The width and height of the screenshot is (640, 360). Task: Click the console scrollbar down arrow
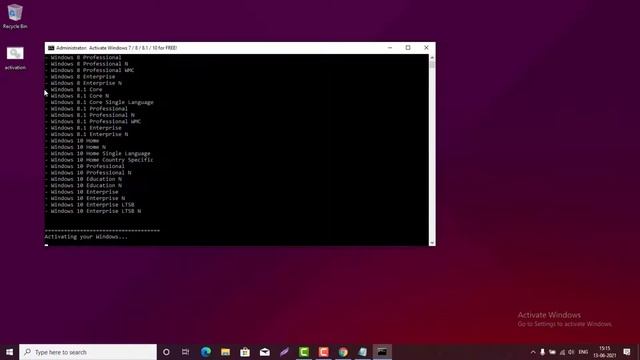432,242
